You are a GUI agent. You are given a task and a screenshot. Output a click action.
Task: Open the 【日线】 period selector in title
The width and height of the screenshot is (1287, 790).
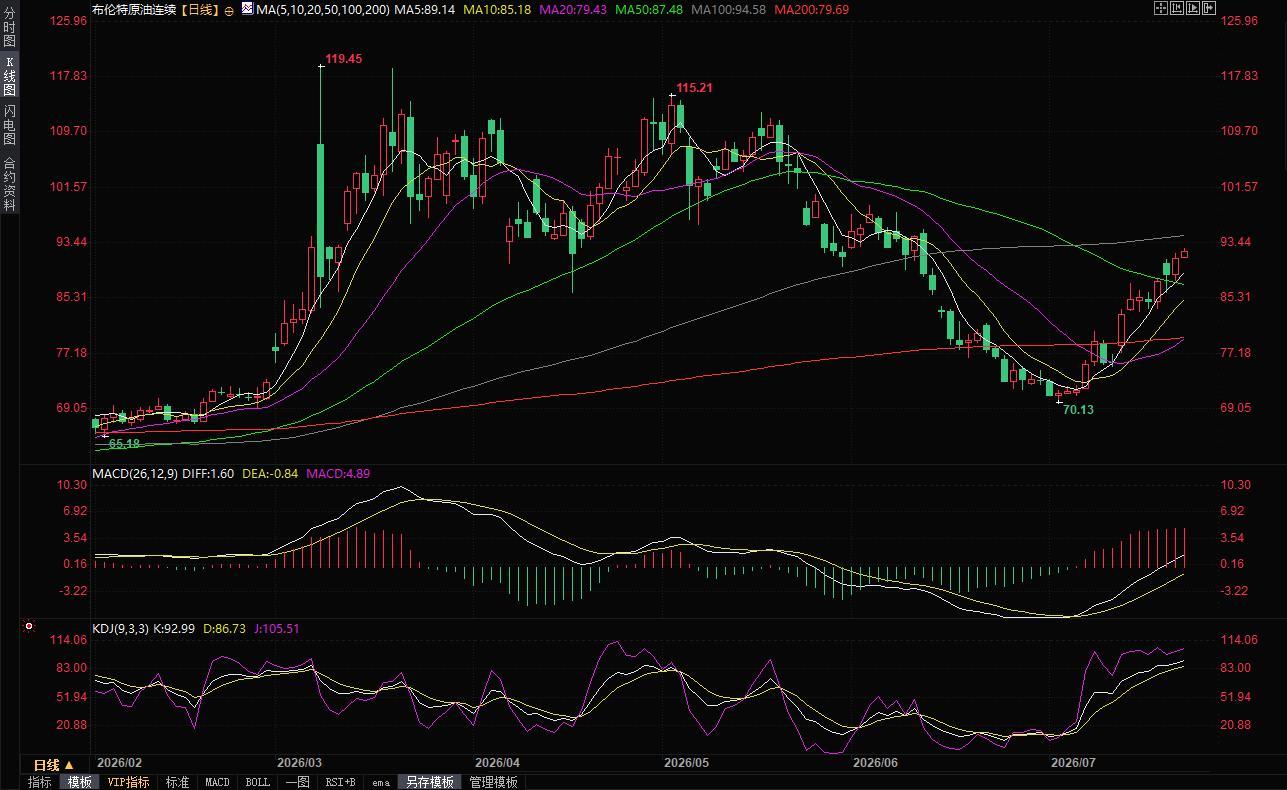click(201, 9)
